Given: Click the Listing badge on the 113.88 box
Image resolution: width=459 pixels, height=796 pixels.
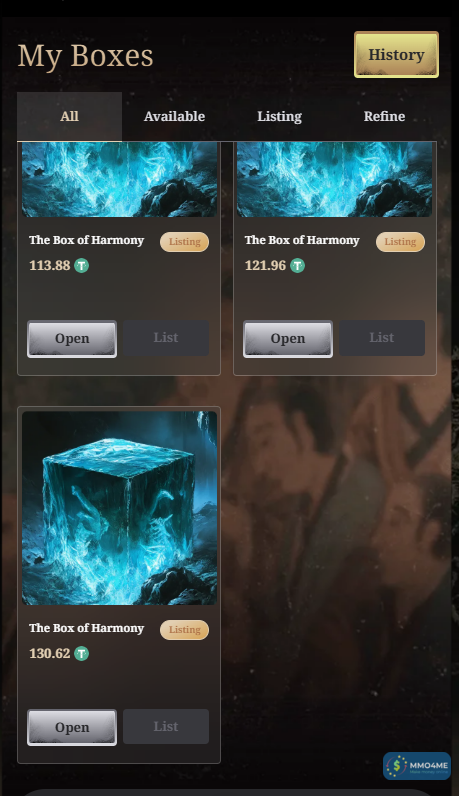Looking at the screenshot, I should click(x=184, y=242).
